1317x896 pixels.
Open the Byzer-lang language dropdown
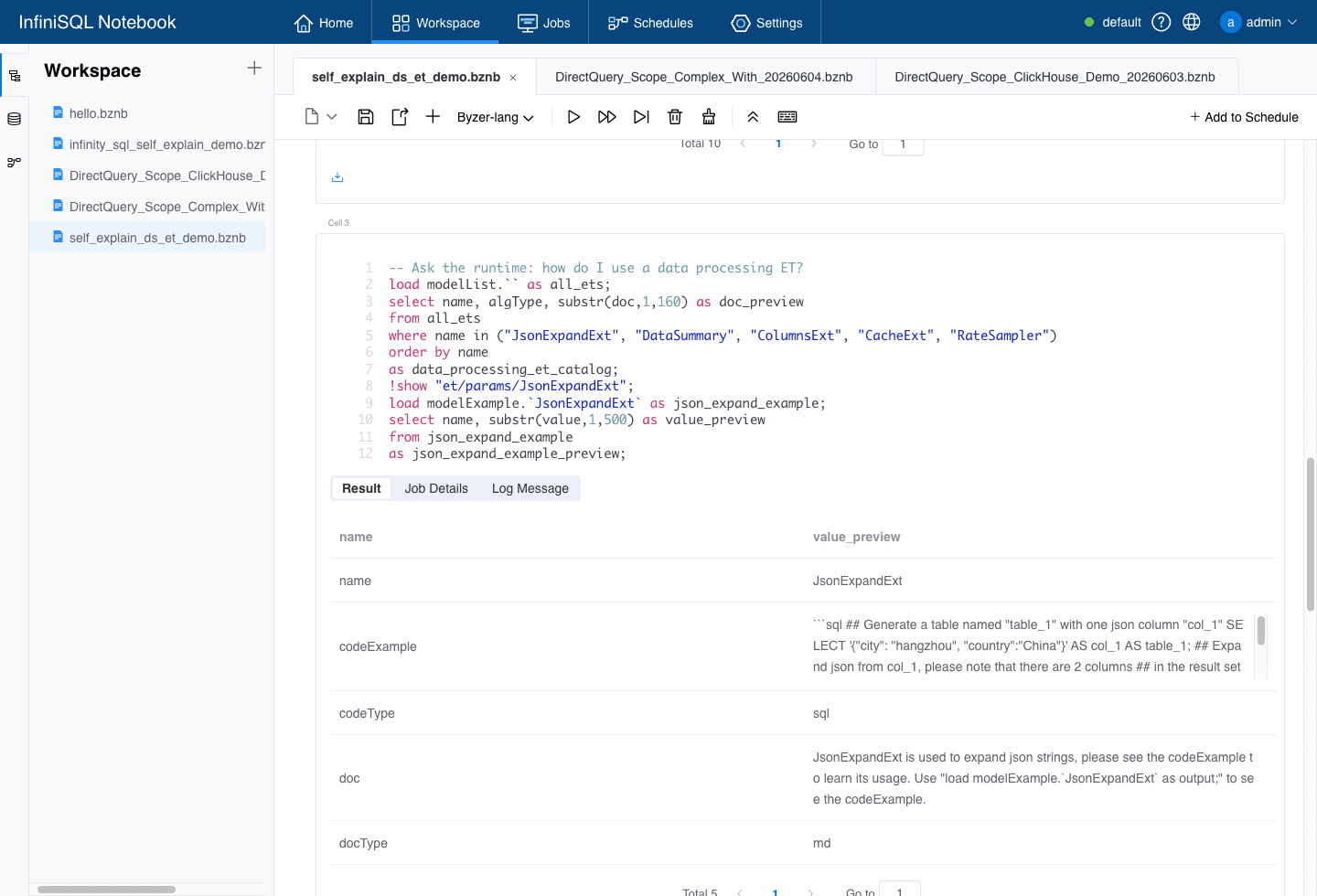[496, 117]
